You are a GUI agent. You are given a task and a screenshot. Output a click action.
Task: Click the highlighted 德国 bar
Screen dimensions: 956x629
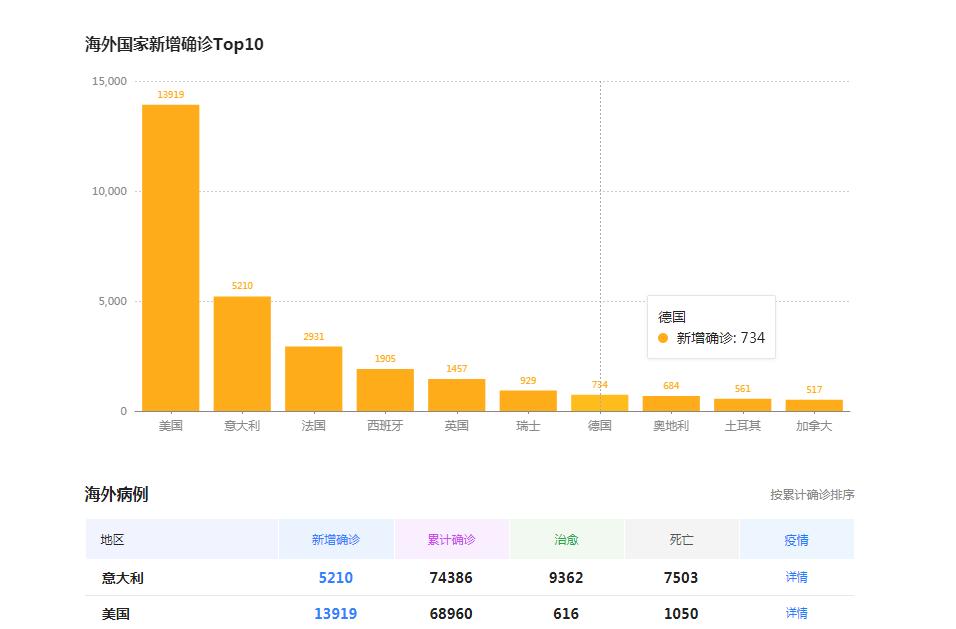click(599, 403)
